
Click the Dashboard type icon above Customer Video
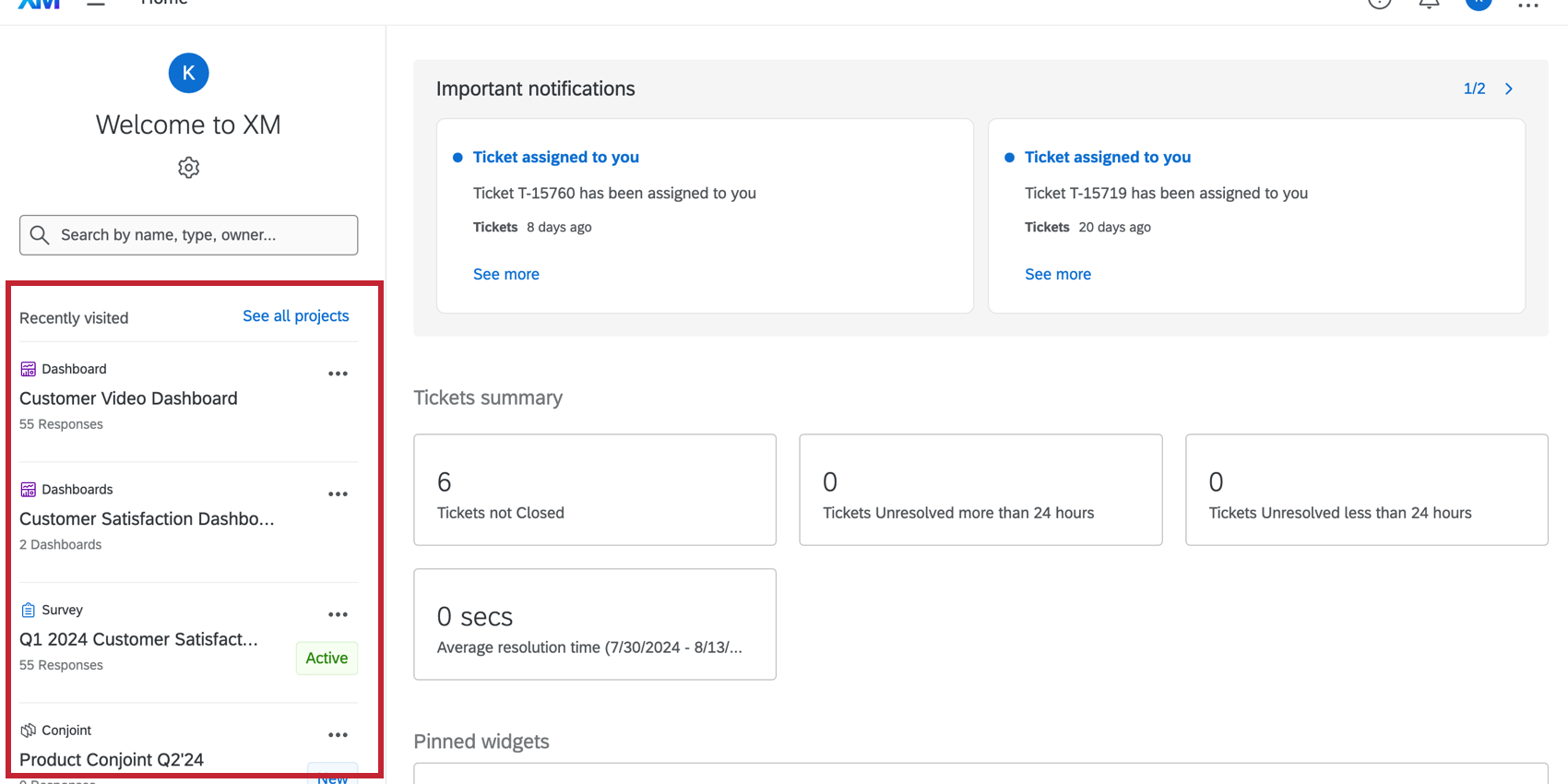tap(29, 369)
